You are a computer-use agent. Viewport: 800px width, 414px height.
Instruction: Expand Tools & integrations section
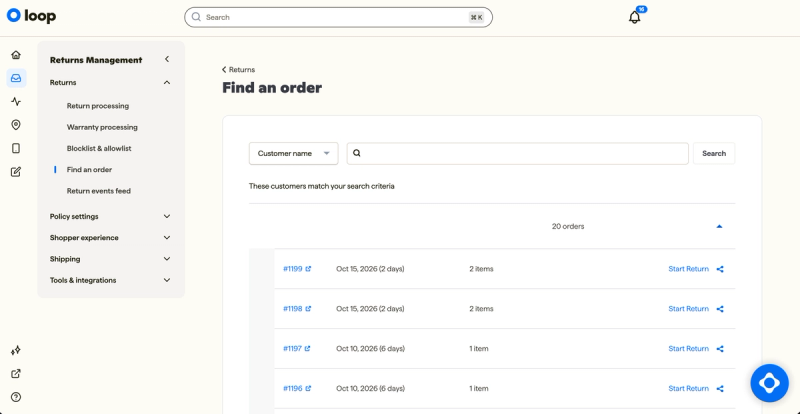(x=167, y=280)
